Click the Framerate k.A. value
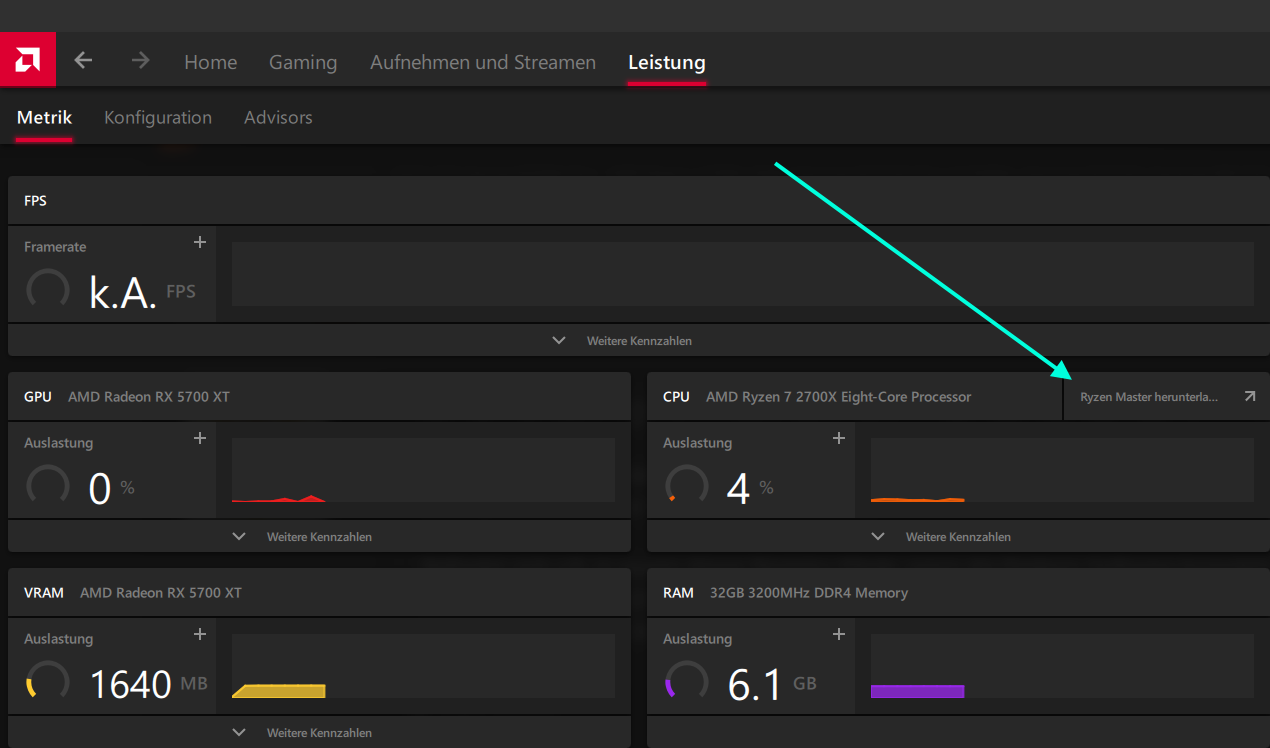1270x748 pixels. coord(123,293)
